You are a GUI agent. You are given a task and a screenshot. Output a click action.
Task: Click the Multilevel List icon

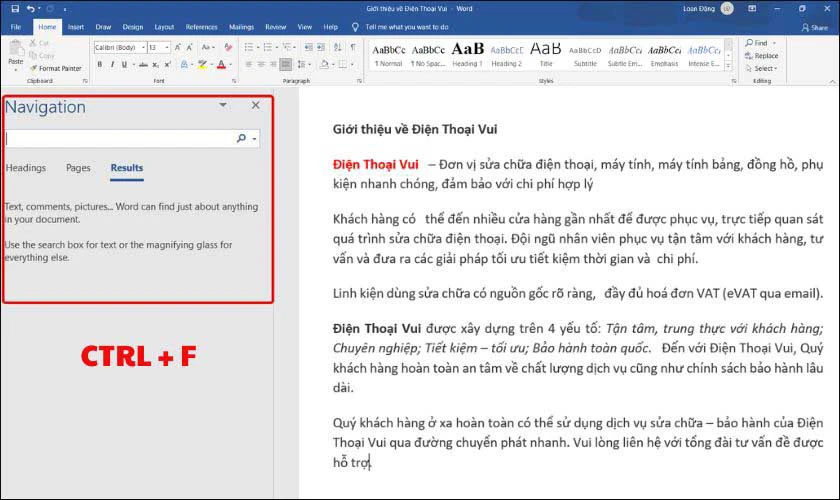(x=288, y=48)
